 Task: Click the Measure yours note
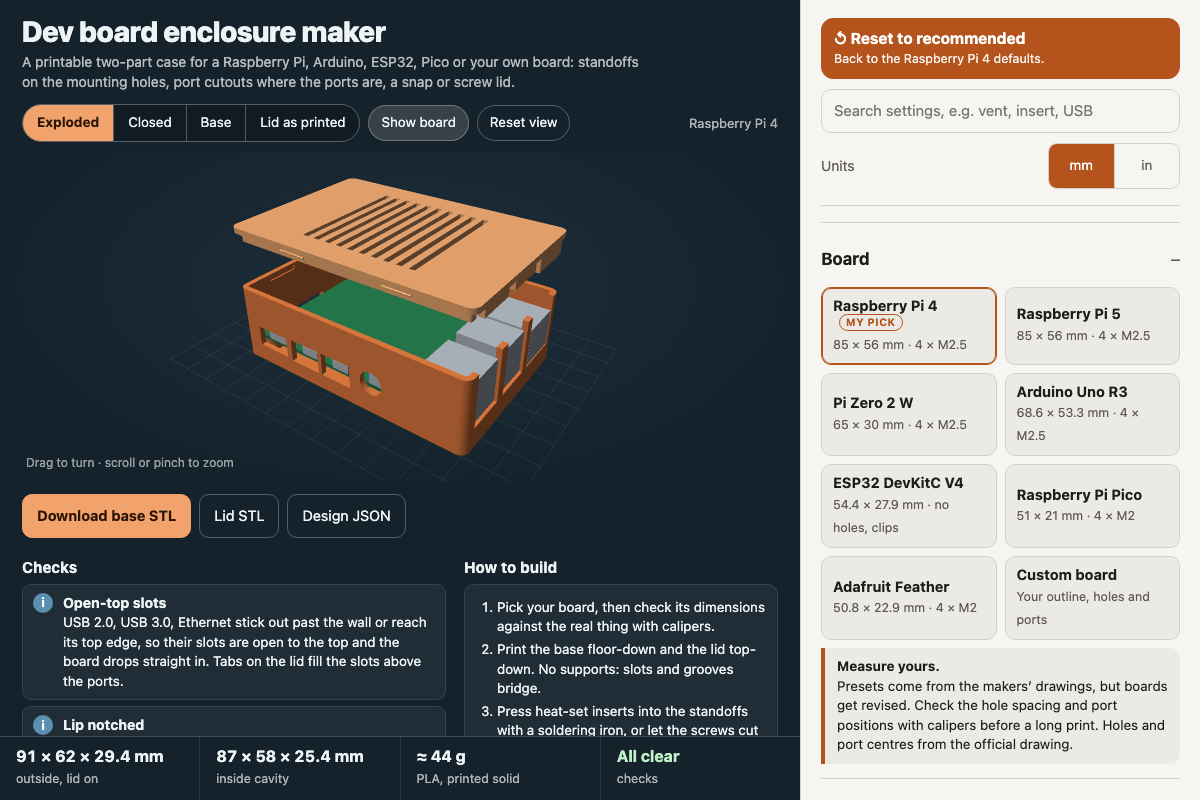[x=1000, y=706]
